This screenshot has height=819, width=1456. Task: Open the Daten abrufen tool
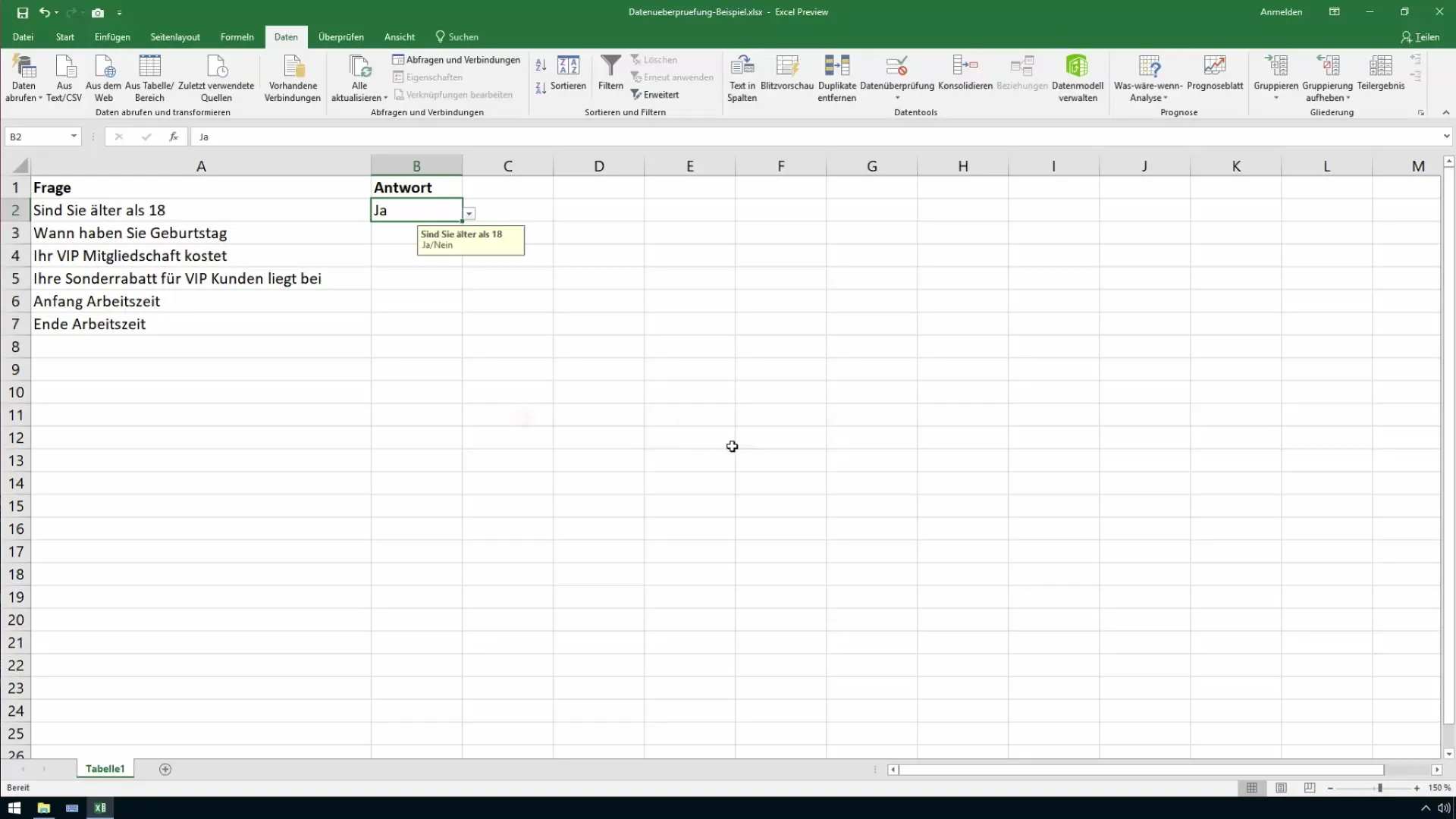24,77
